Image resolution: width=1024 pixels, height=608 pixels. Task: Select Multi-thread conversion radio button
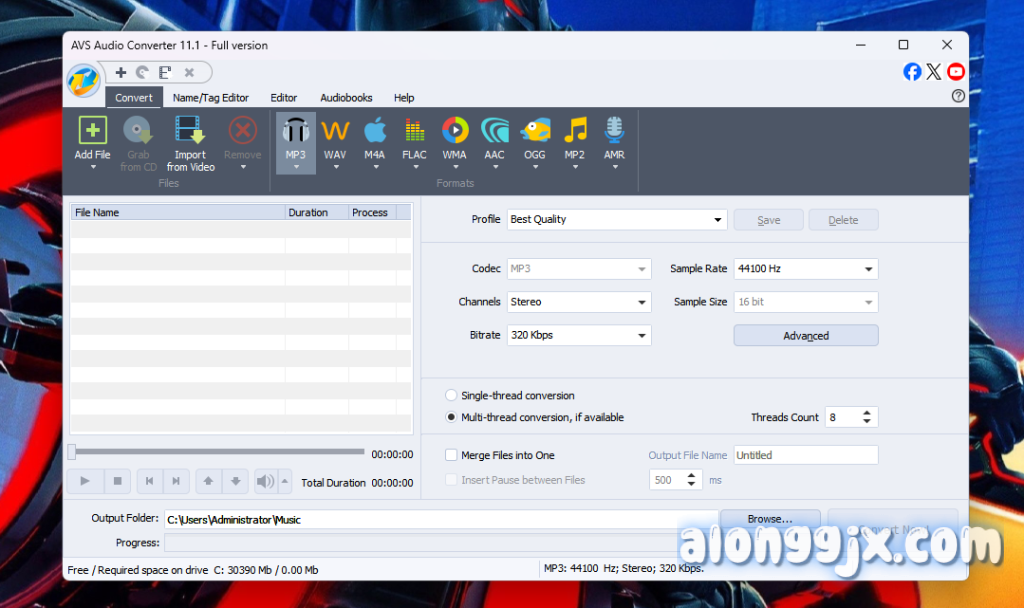451,418
